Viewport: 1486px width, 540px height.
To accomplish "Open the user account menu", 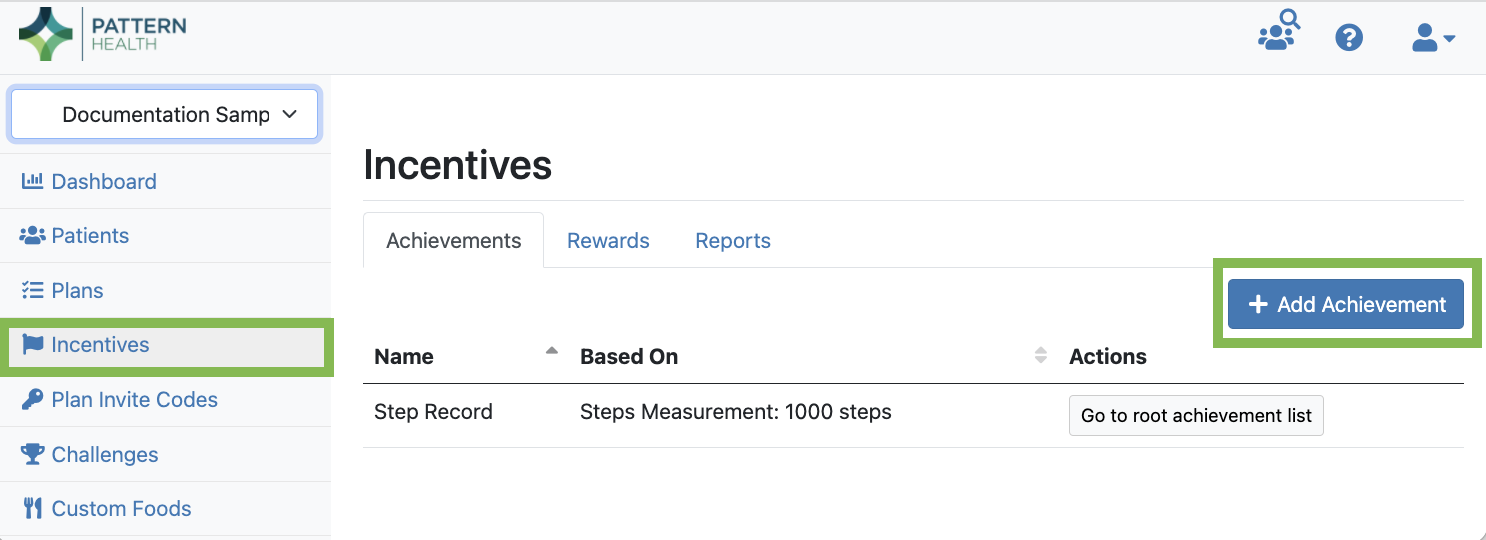I will pos(1432,38).
